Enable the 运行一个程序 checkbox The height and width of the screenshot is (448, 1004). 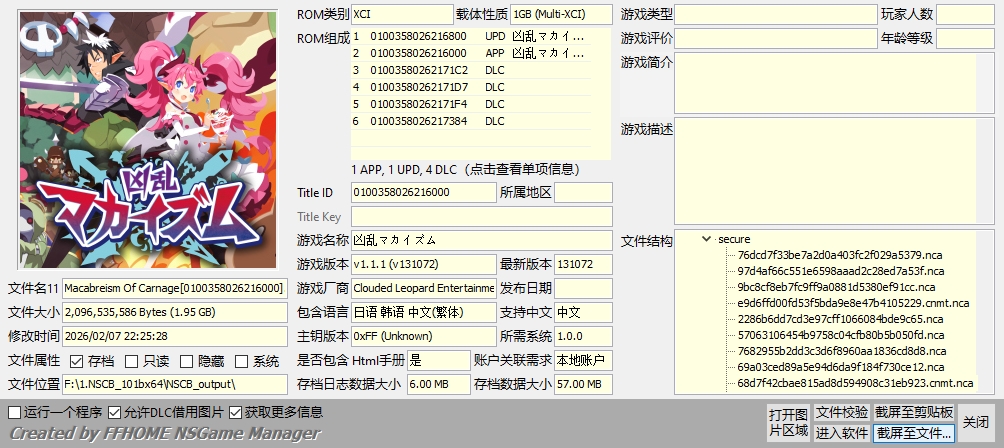point(14,412)
